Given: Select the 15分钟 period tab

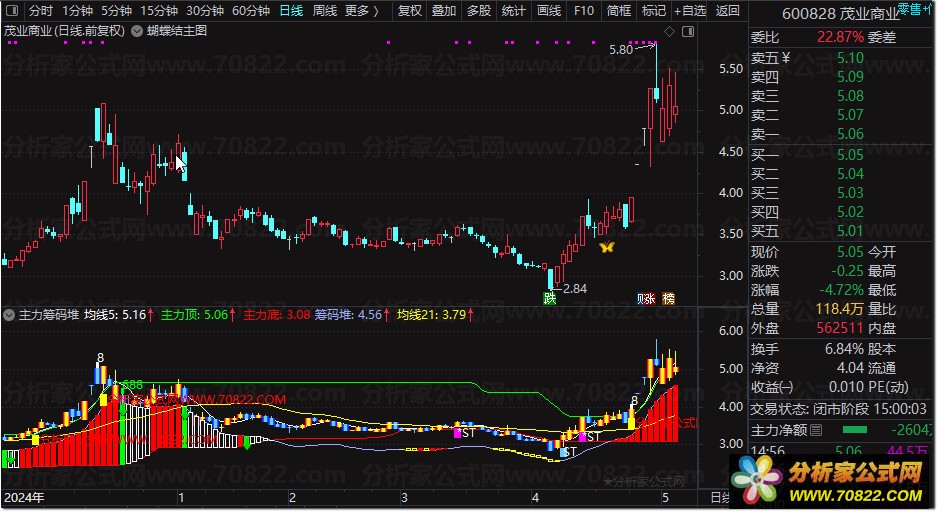Looking at the screenshot, I should [x=159, y=11].
